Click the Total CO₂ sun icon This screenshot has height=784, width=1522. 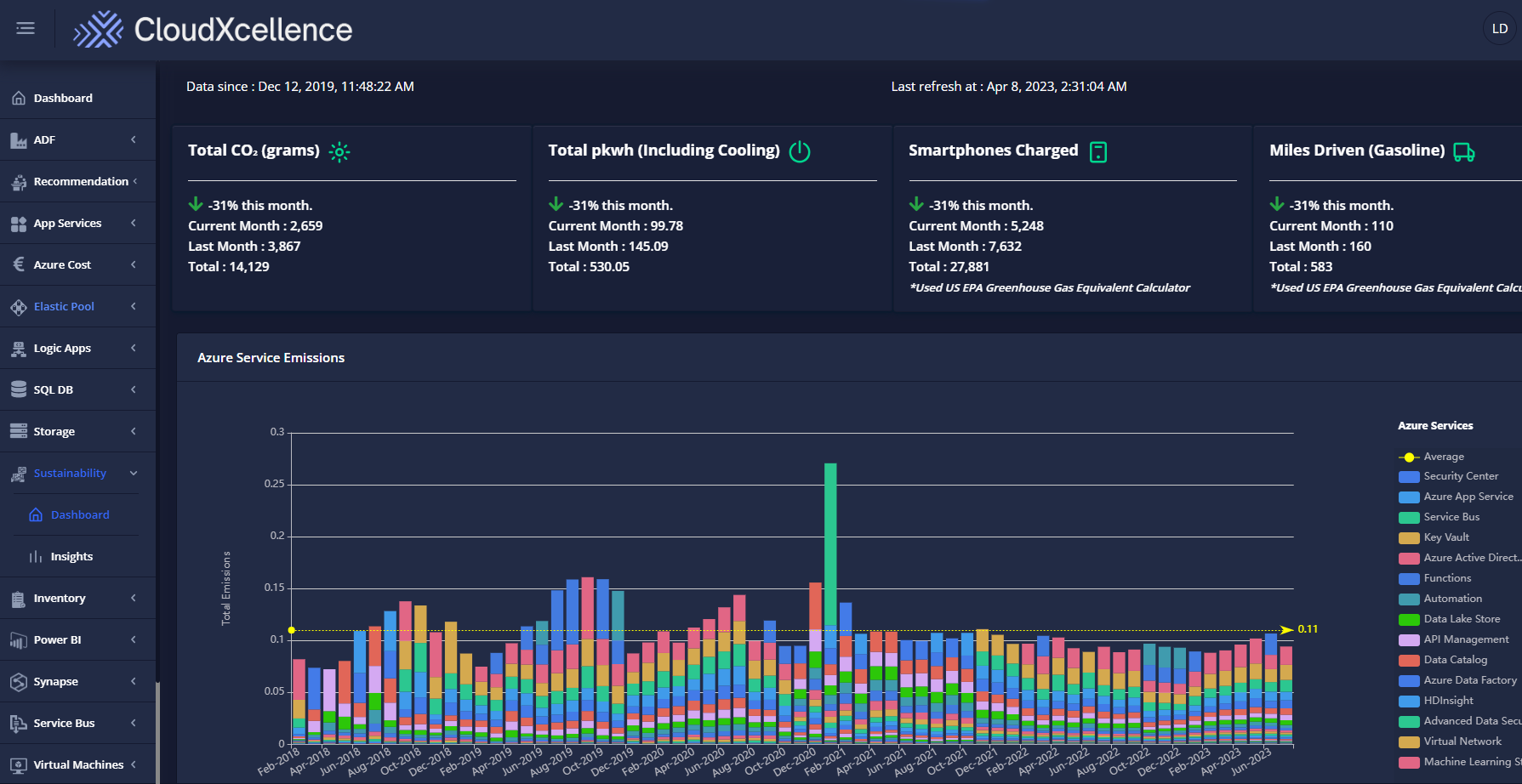[x=339, y=152]
